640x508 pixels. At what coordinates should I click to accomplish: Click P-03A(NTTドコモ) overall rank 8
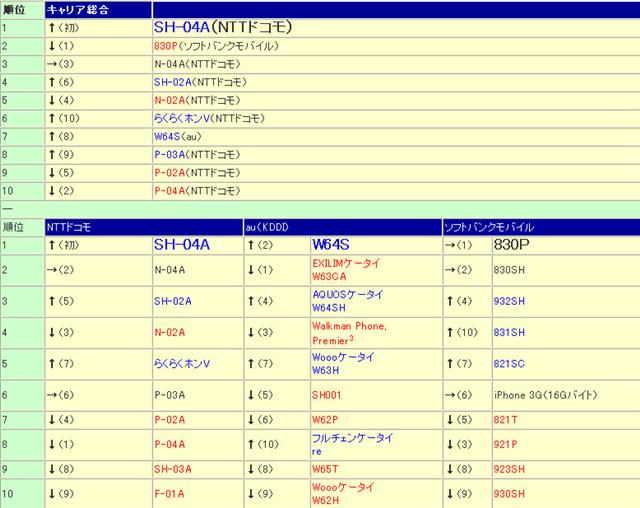(x=197, y=155)
